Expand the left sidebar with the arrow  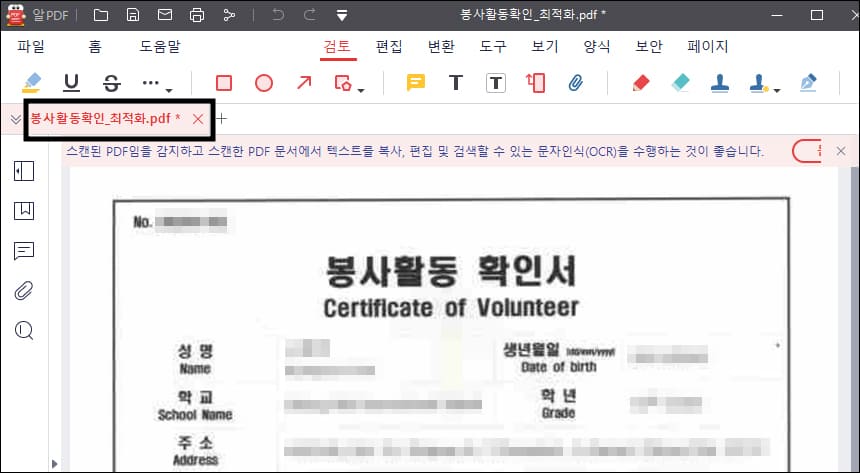(54, 464)
